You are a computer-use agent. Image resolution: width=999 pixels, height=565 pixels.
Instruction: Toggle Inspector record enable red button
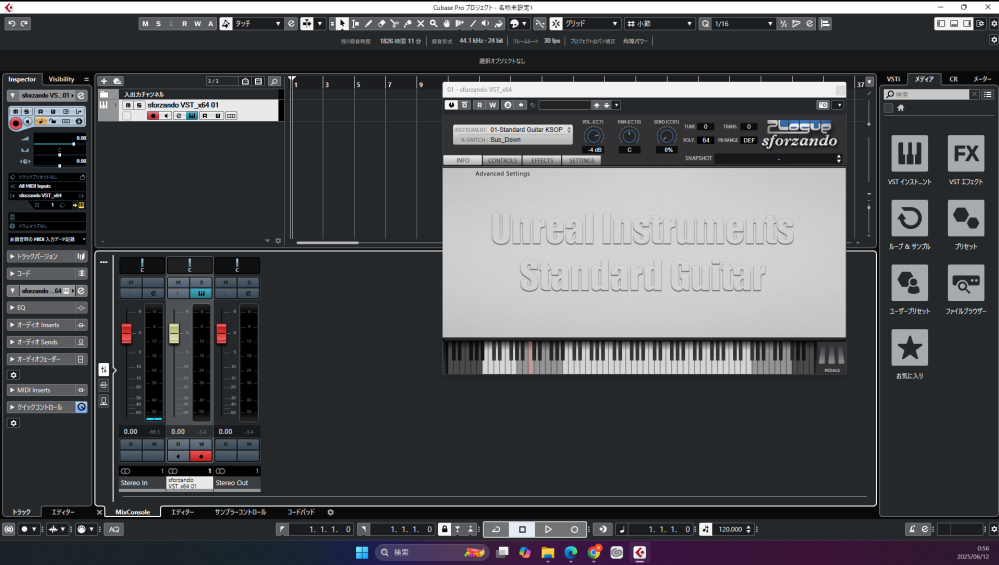tap(16, 122)
